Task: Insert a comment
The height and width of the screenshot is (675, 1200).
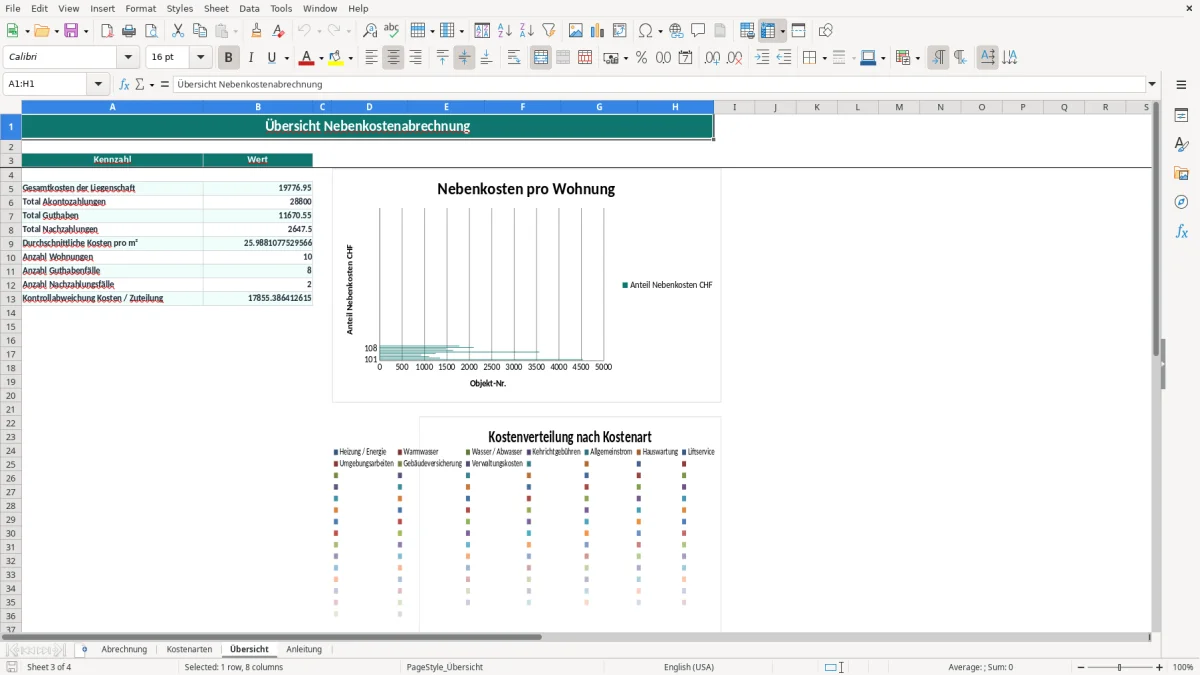Action: (698, 31)
